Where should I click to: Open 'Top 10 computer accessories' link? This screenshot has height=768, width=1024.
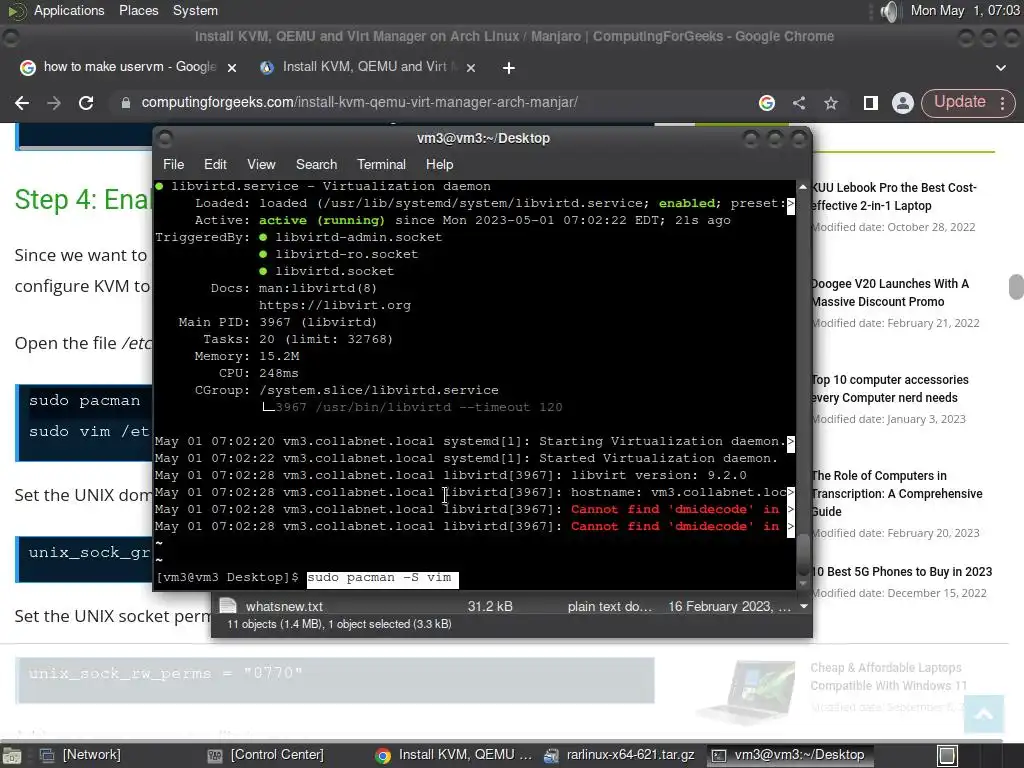click(889, 389)
